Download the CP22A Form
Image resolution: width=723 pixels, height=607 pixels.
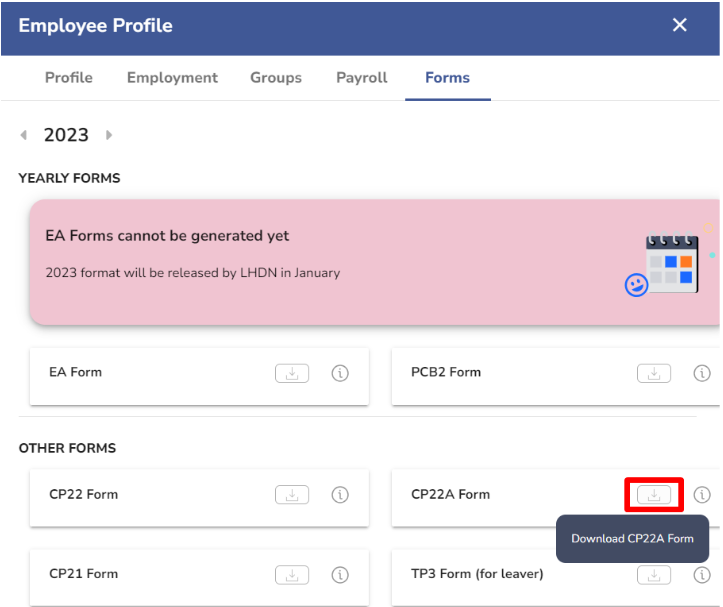653,495
